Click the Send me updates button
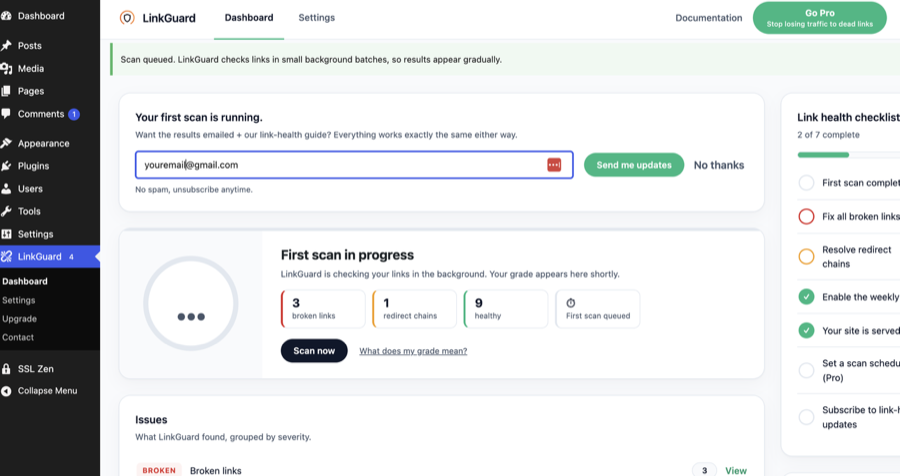 tap(634, 165)
